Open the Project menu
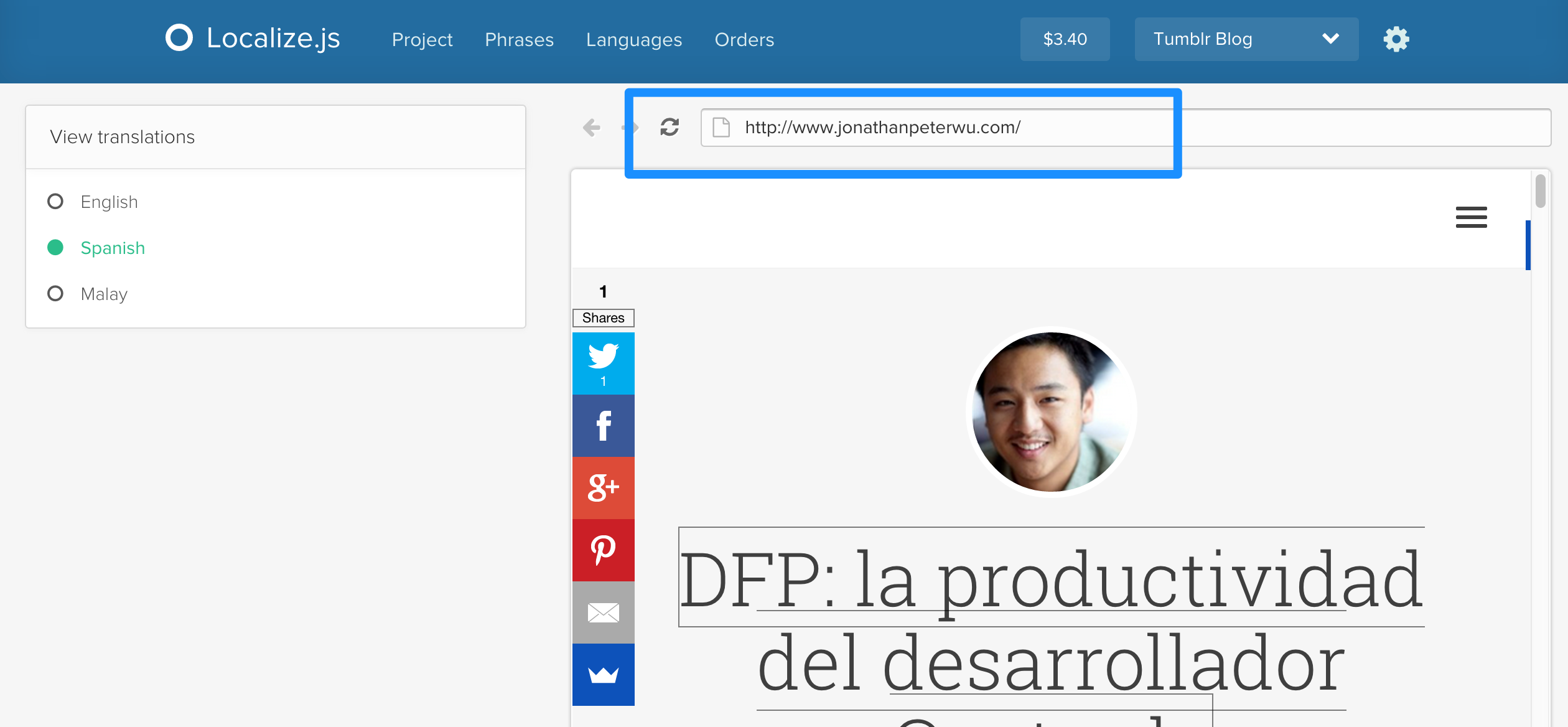Screen dimensions: 1568x727 tap(422, 40)
